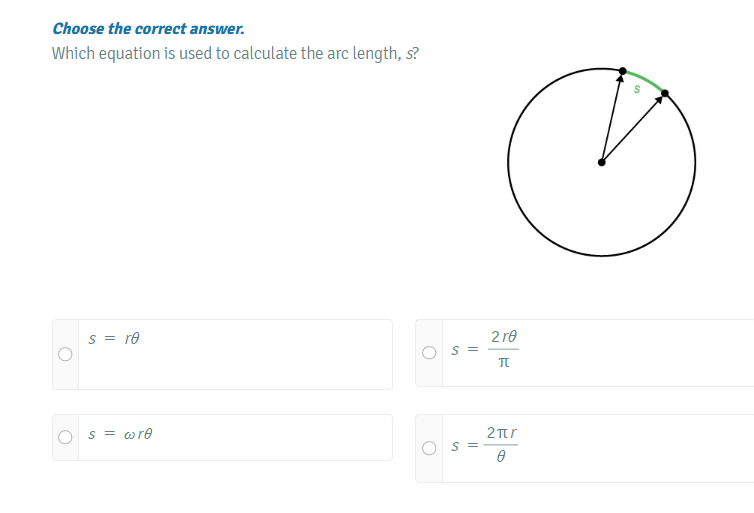Screen dimensions: 754x513
Task: Click the 2rθ over π answer card
Action: click(x=584, y=353)
